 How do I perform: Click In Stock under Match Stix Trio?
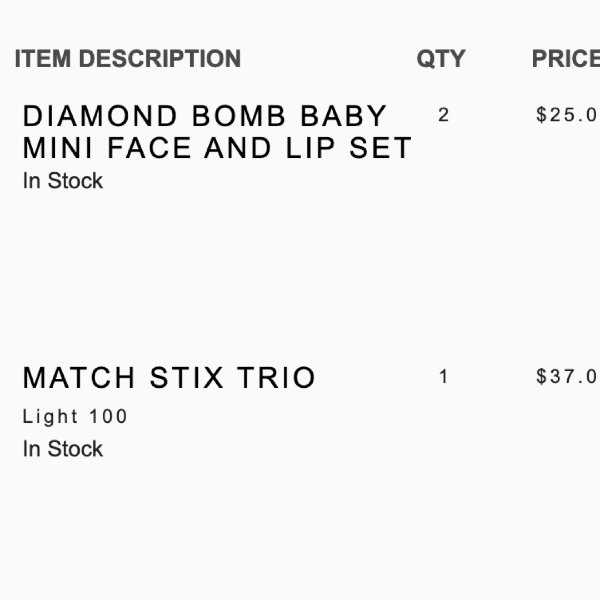pyautogui.click(x=63, y=448)
